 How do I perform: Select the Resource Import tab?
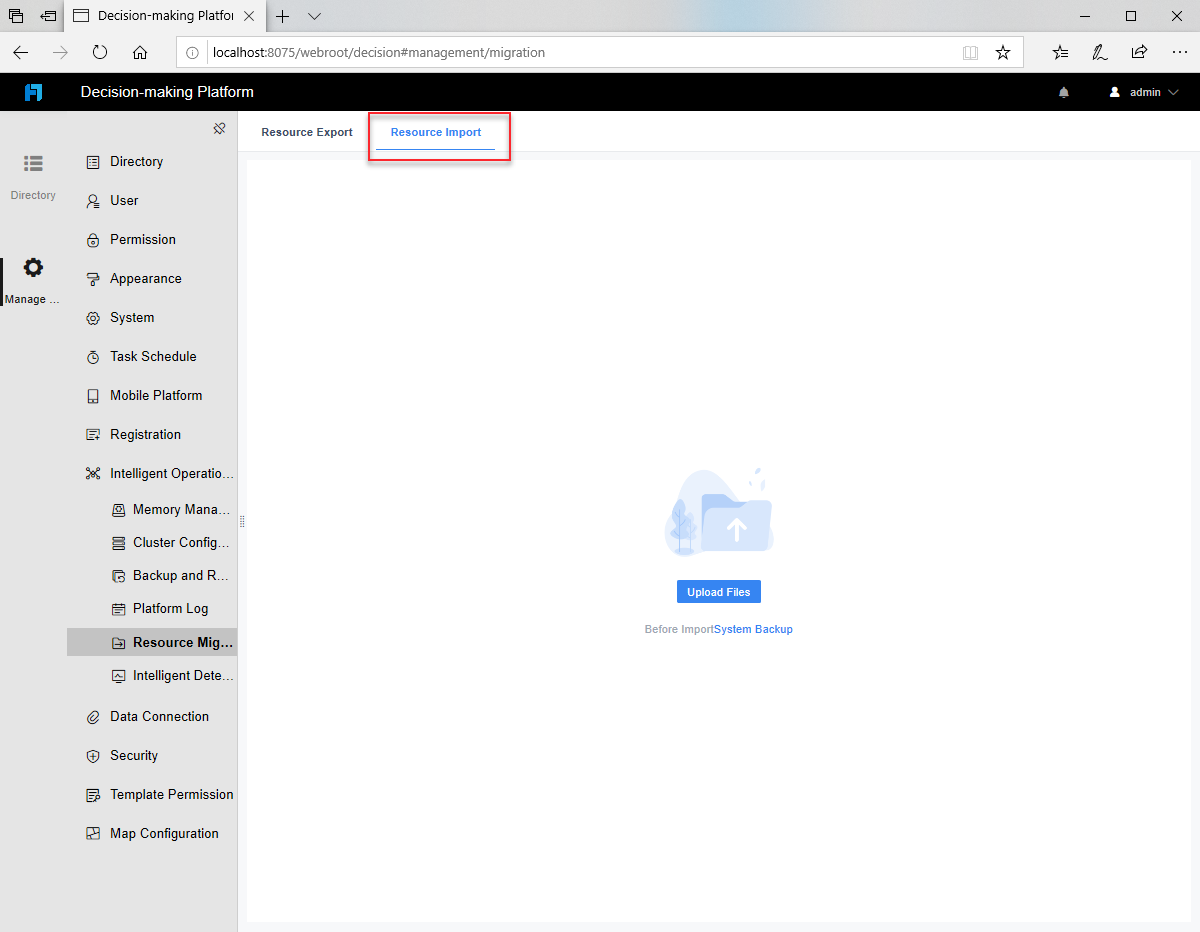tap(435, 131)
